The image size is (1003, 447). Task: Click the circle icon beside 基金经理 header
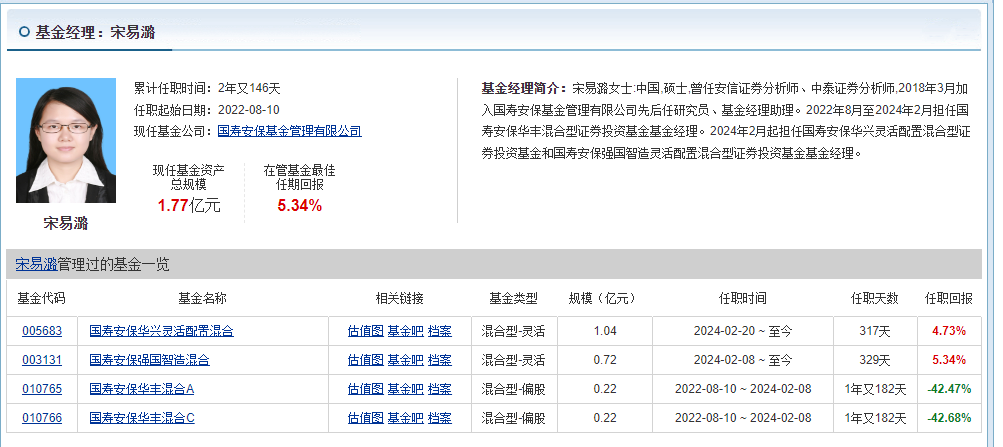(24, 33)
